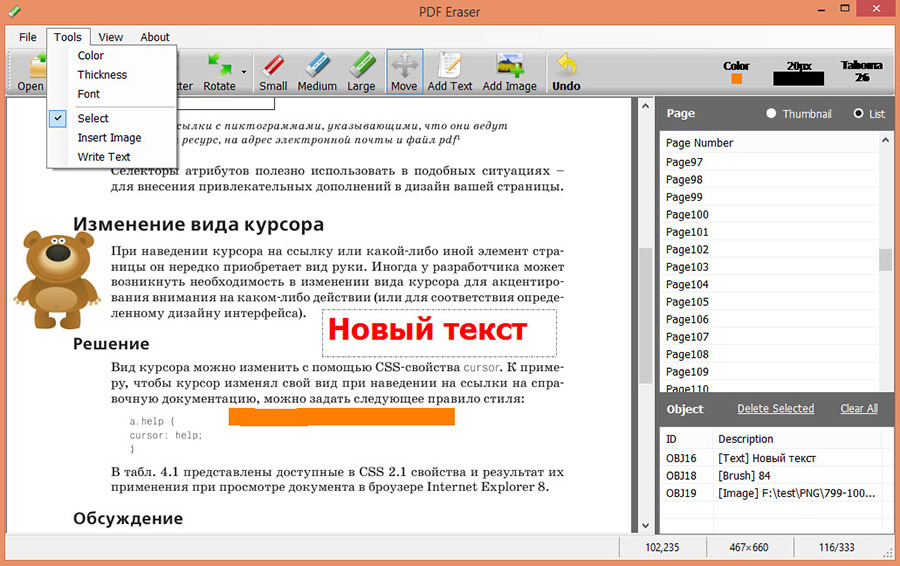Screen dimensions: 900x566
Task: Select the Small eraser tool
Action: [273, 72]
